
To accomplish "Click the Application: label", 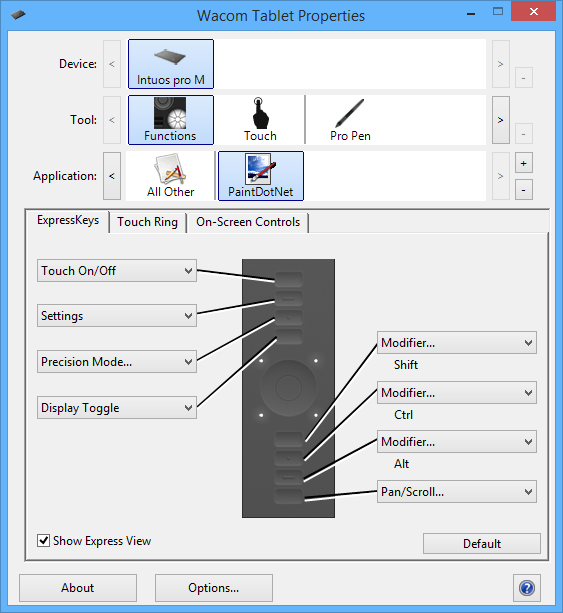I will (x=65, y=176).
